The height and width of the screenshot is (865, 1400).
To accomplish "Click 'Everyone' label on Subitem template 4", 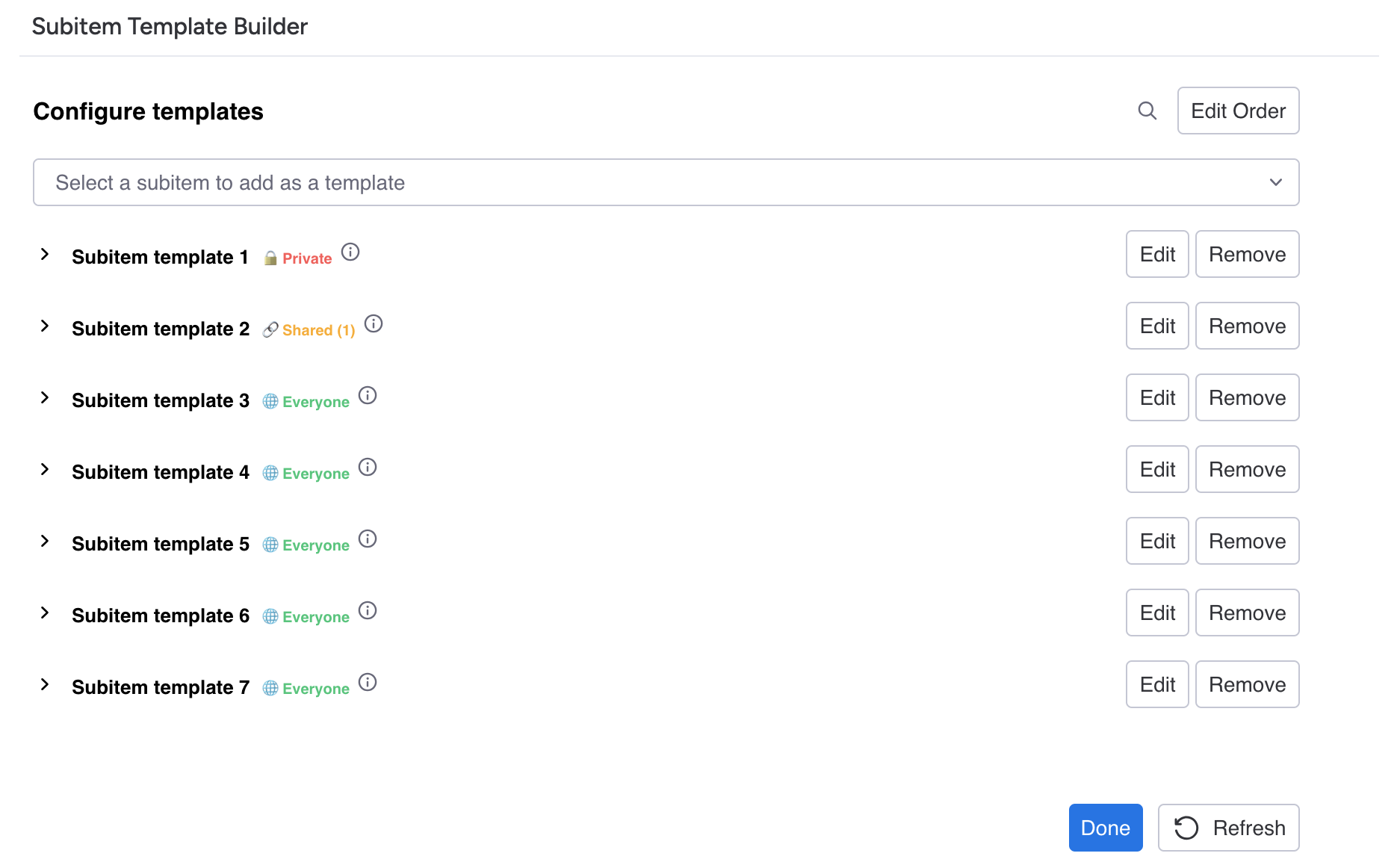I will pos(316,474).
